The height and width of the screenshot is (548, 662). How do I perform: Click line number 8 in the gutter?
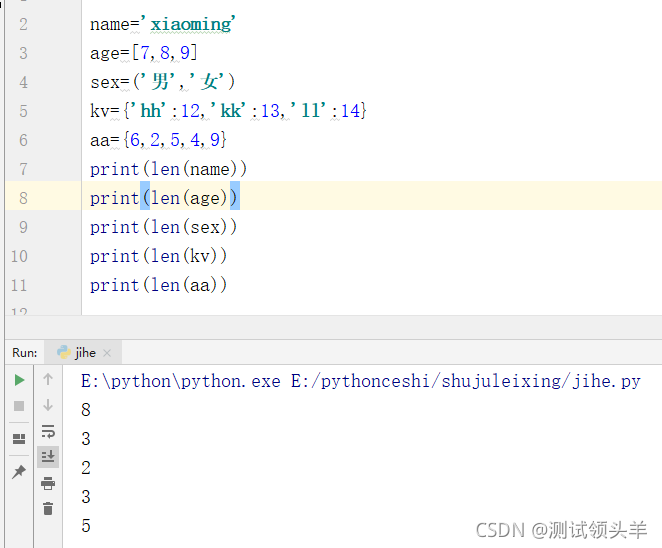(x=23, y=198)
